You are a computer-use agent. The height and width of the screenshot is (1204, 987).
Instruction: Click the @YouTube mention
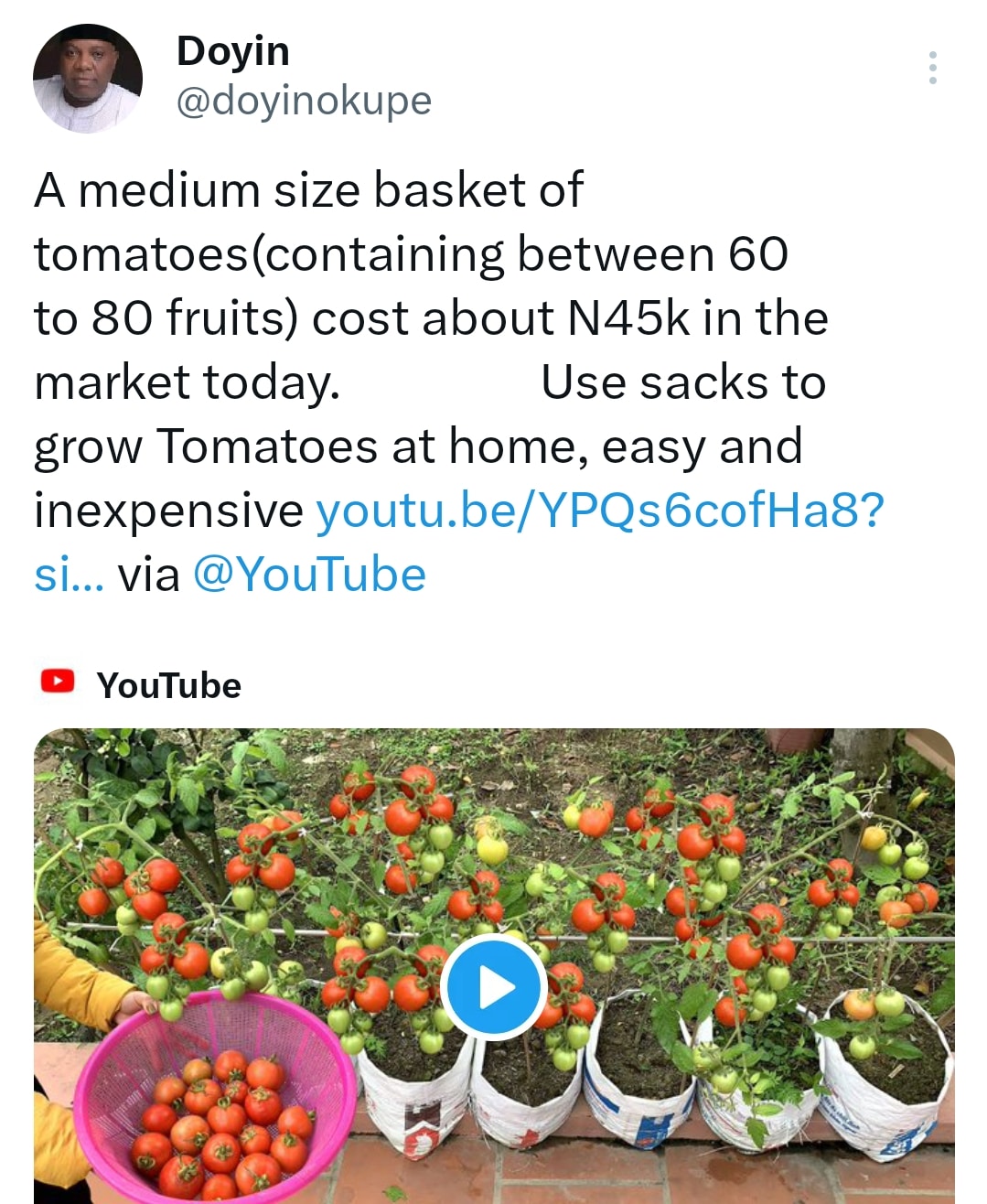[309, 575]
